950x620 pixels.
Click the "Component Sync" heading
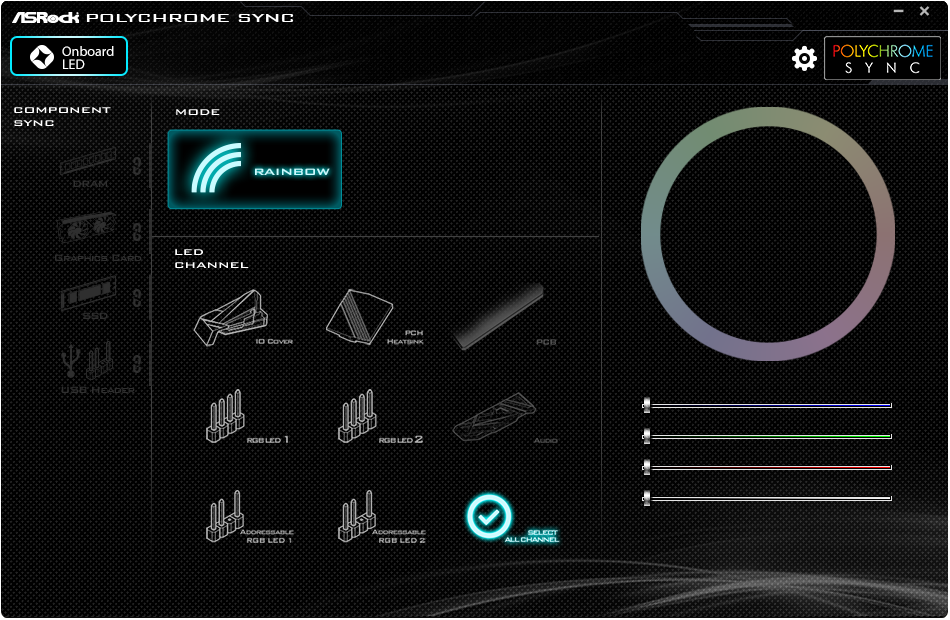62,116
